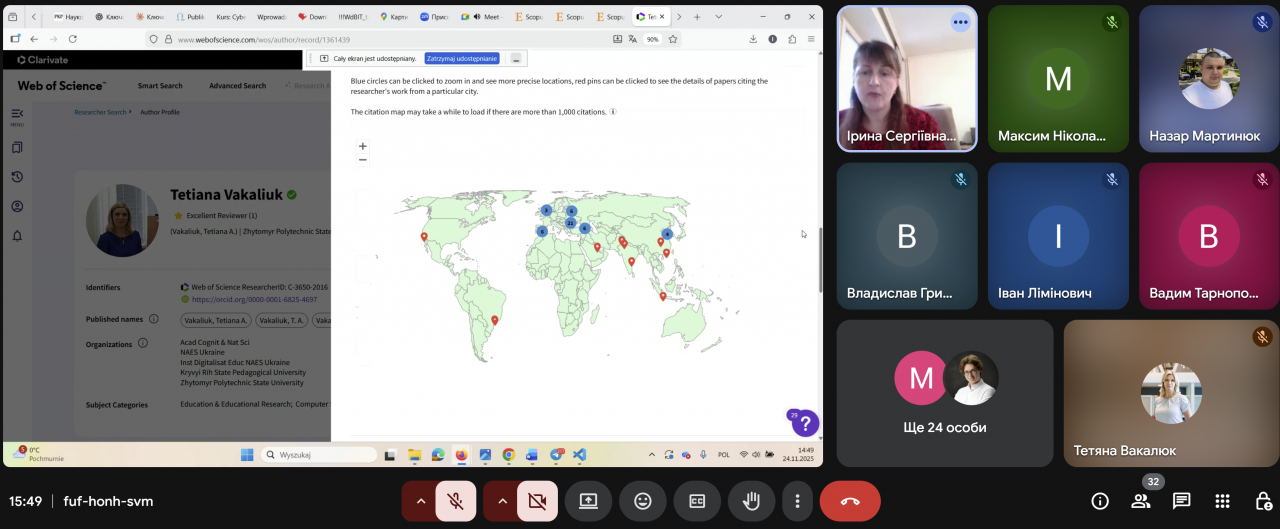Expand audio settings arrow beside microphone
Viewport: 1280px width, 529px height.
(420, 501)
